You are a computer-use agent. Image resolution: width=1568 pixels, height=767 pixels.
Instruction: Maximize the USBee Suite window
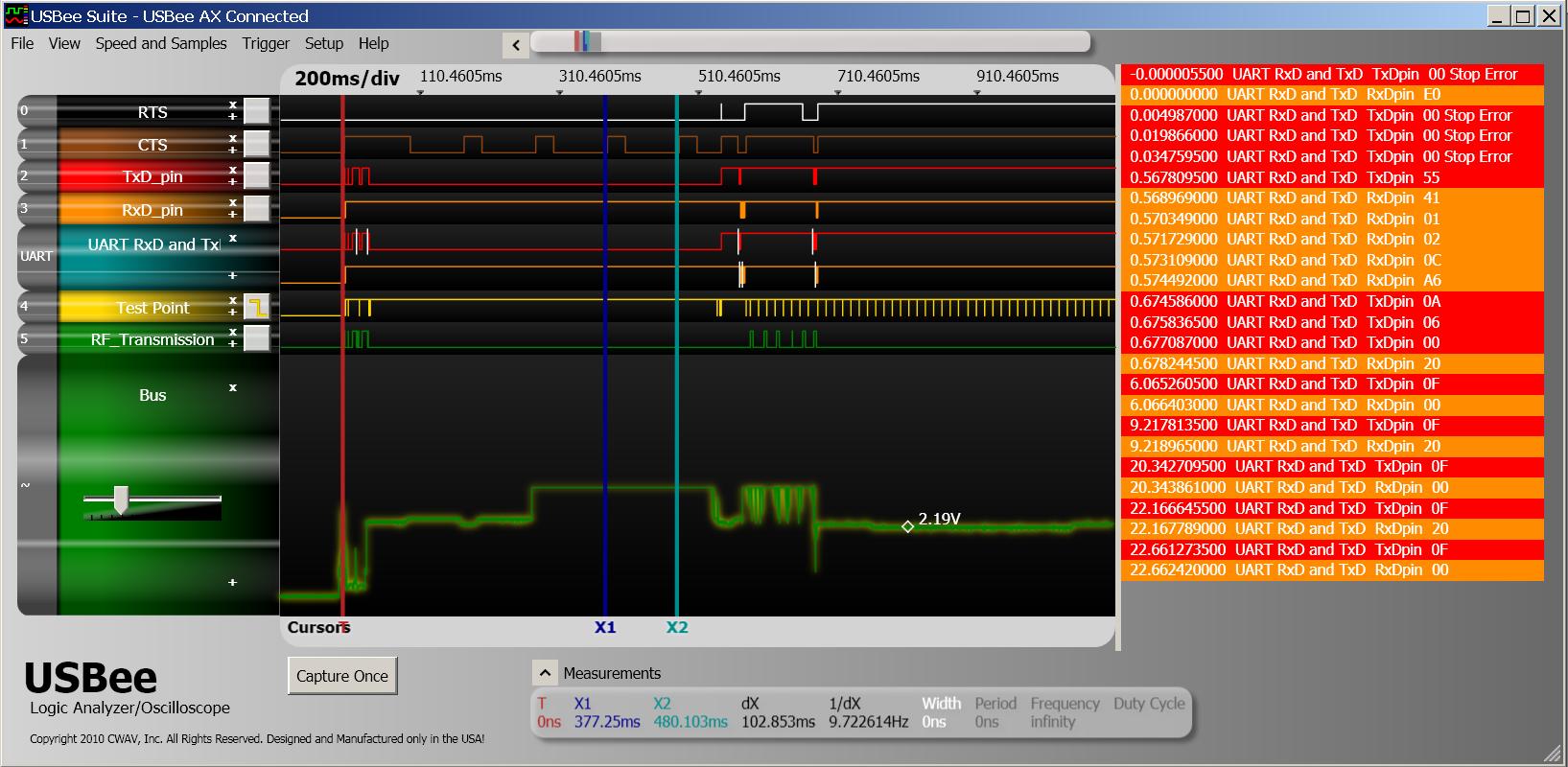coord(1523,15)
